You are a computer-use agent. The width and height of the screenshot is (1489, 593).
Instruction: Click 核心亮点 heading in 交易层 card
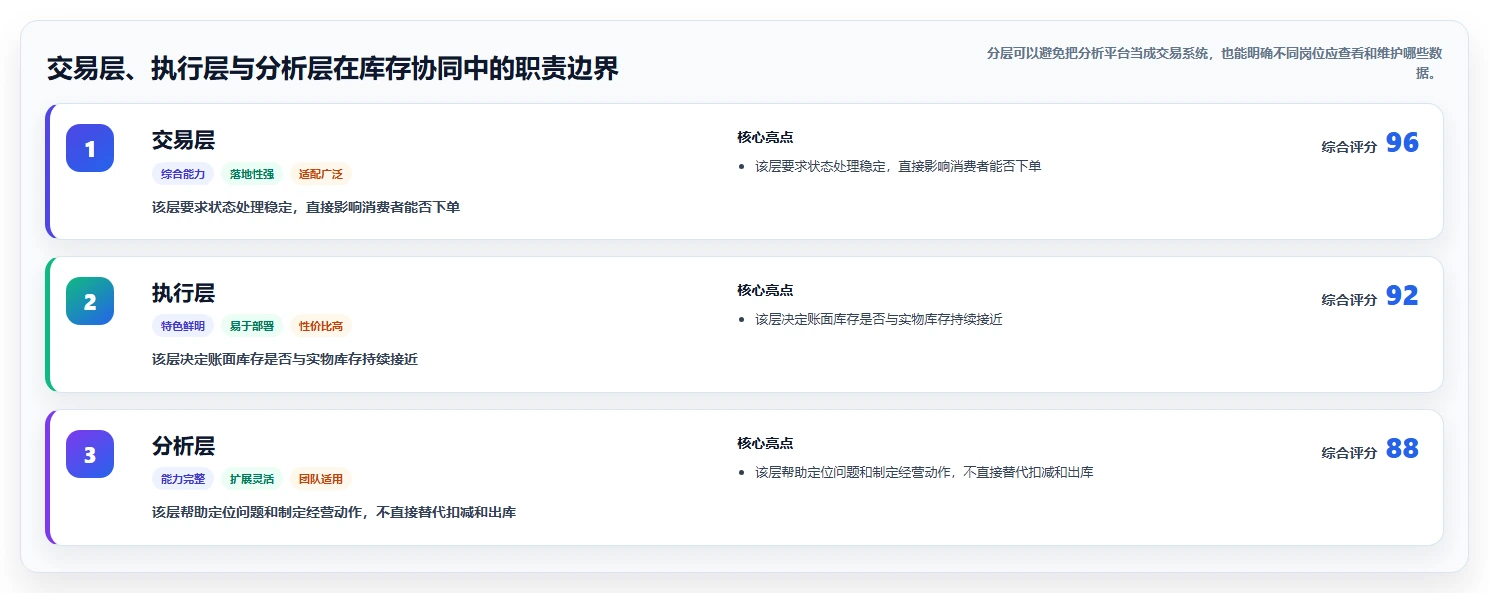click(x=765, y=137)
